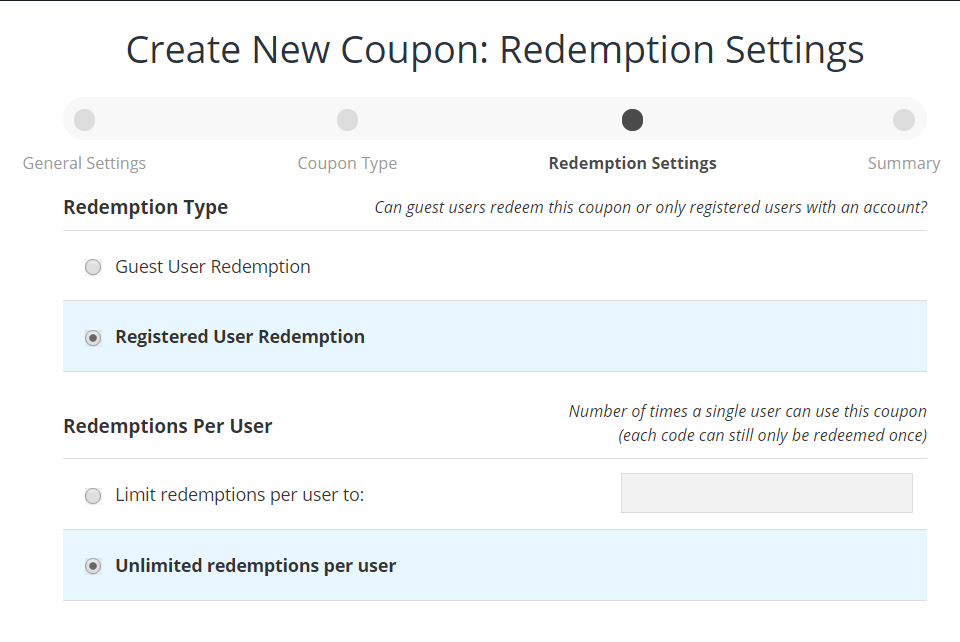960x642 pixels.
Task: Click the Redemption Settings step dot
Action: (632, 120)
